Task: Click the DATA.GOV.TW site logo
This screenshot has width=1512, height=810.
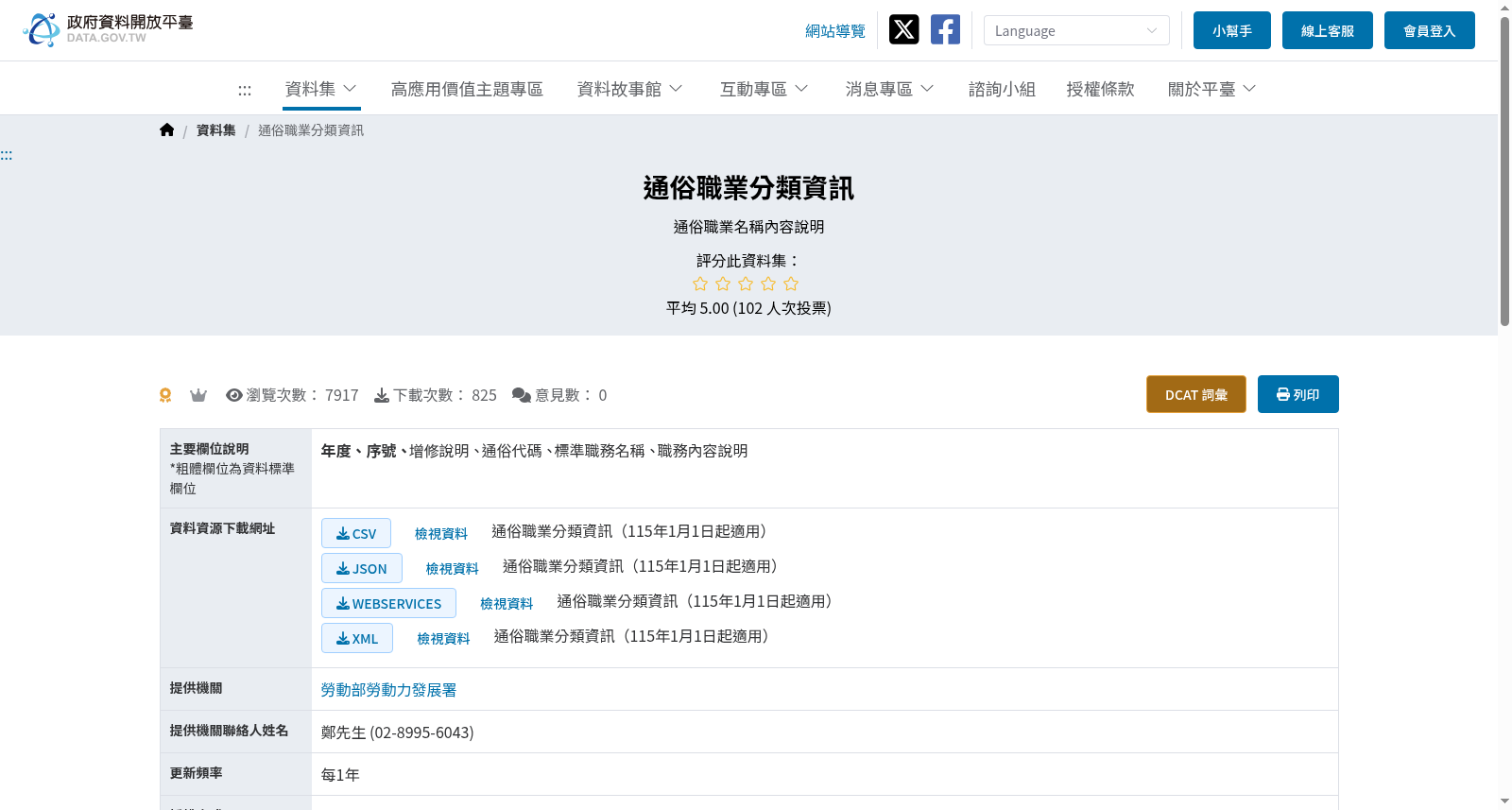Action: (108, 29)
